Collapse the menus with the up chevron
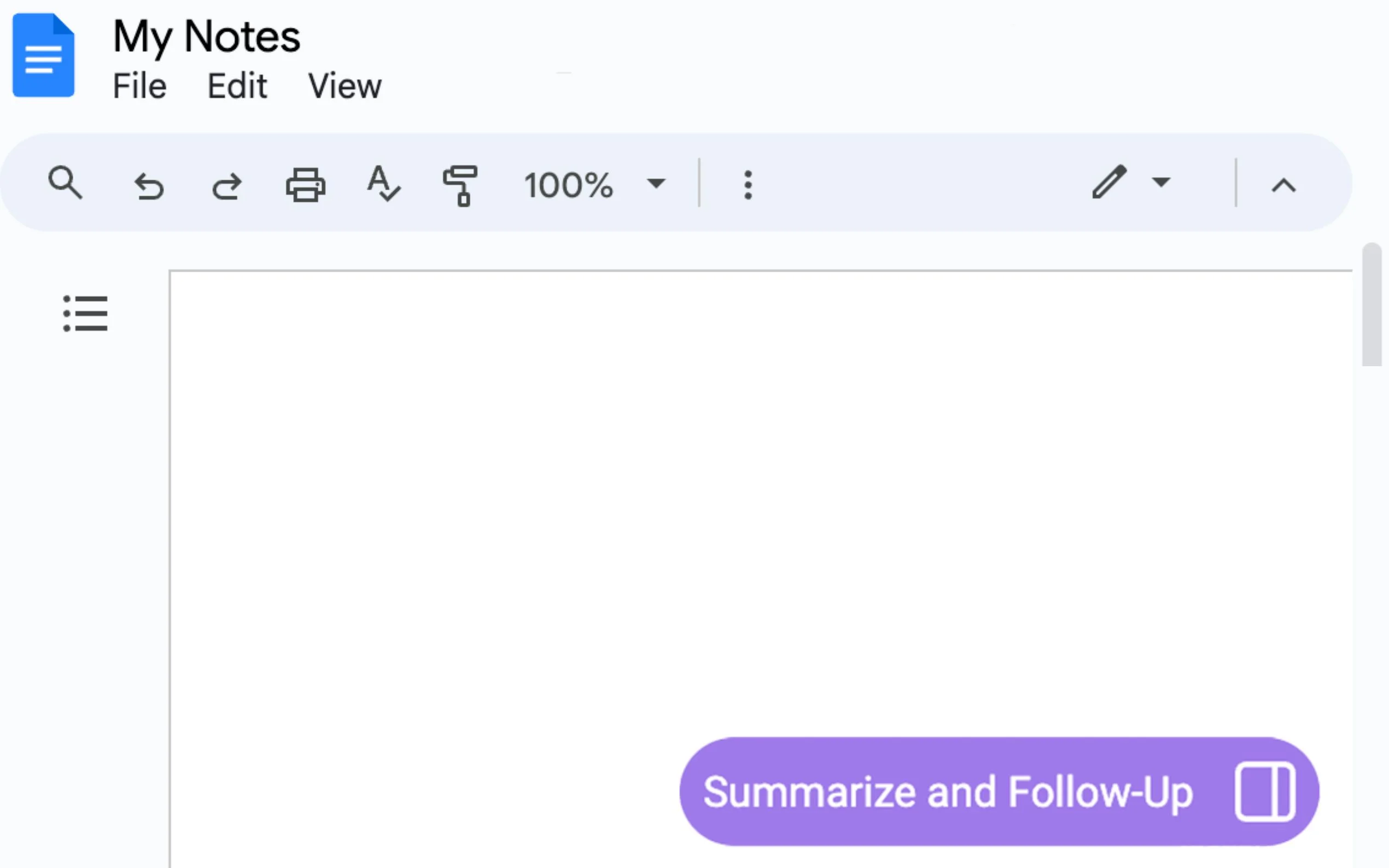1389x868 pixels. tap(1283, 185)
